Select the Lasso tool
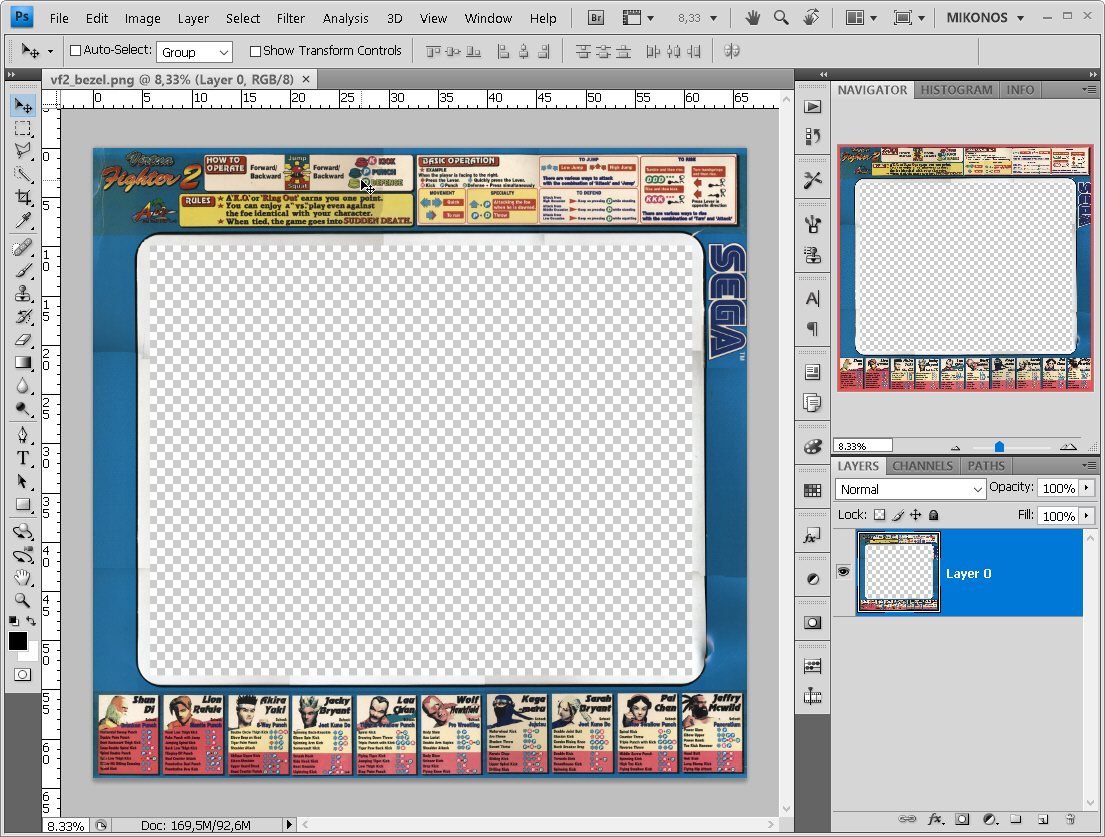 [x=23, y=151]
